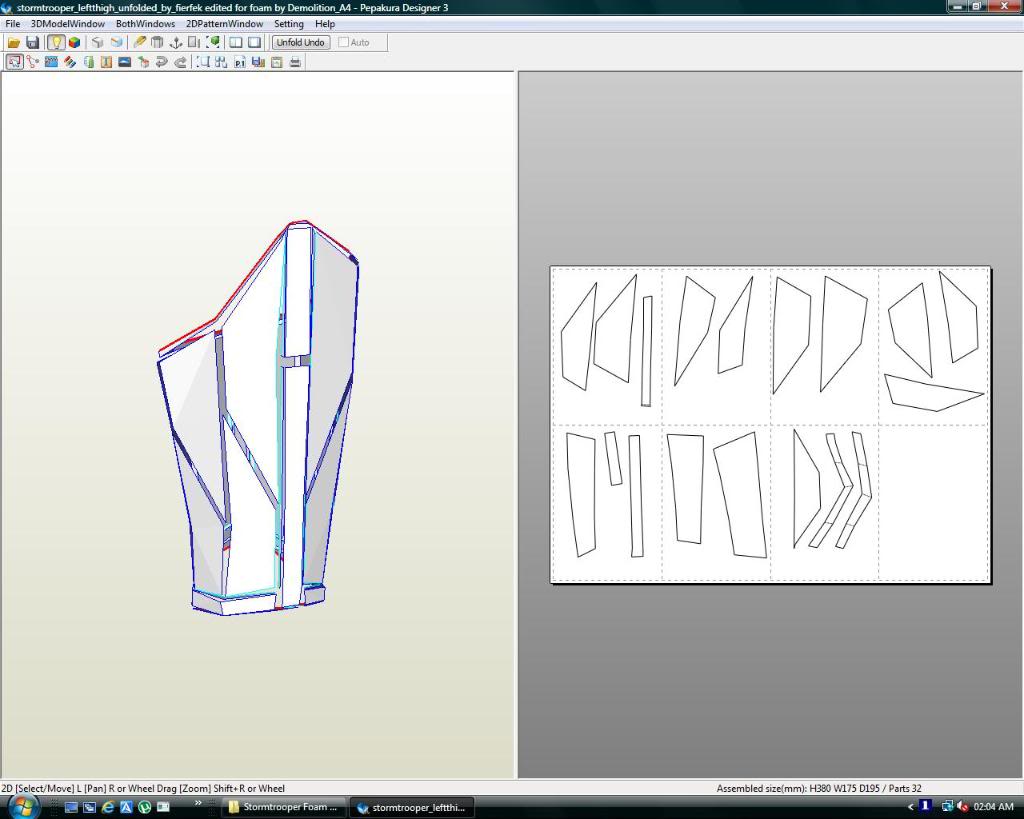
Task: Click the dashed rectangle selection icon
Action: [203, 62]
